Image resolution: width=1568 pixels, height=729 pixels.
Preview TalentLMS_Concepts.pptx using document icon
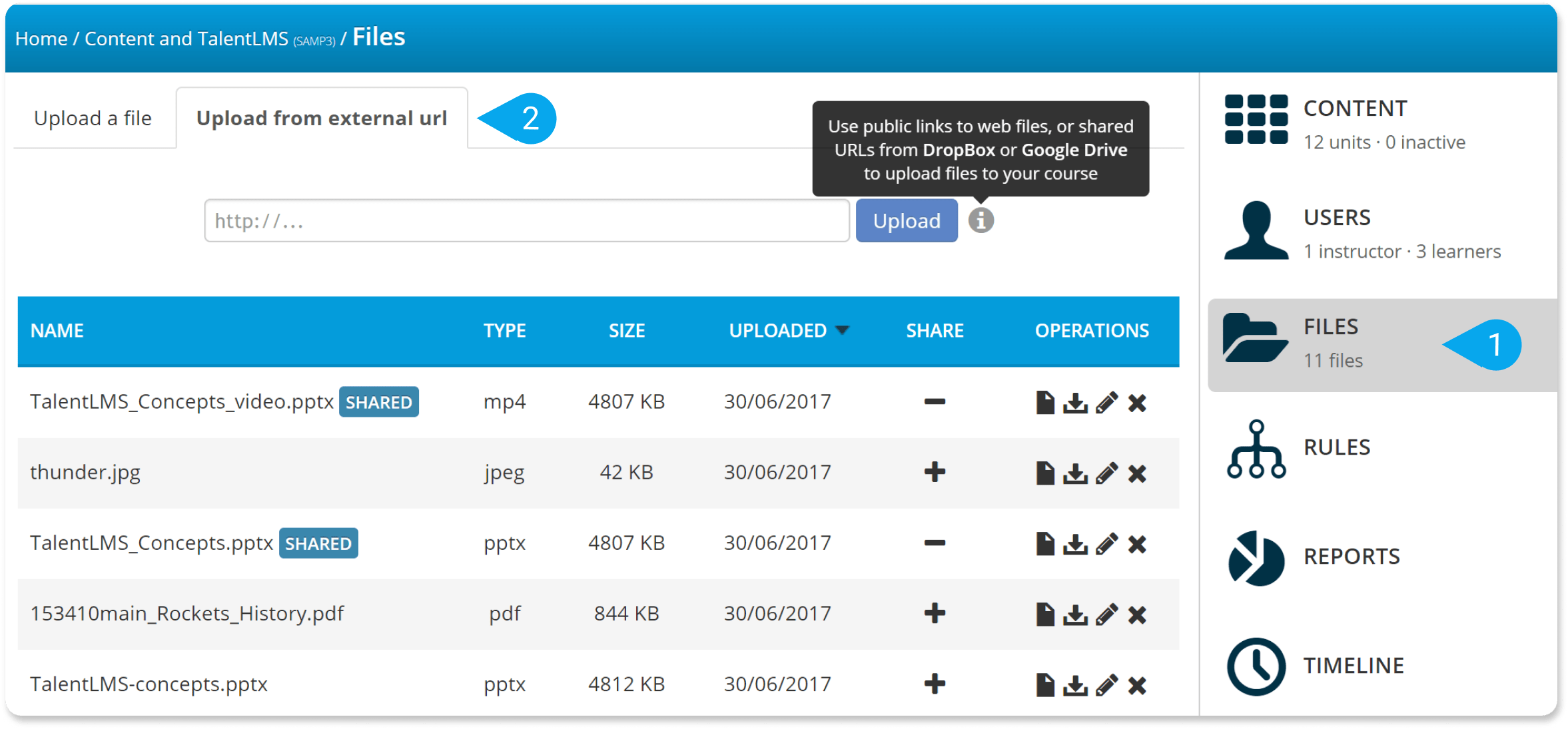point(1044,544)
